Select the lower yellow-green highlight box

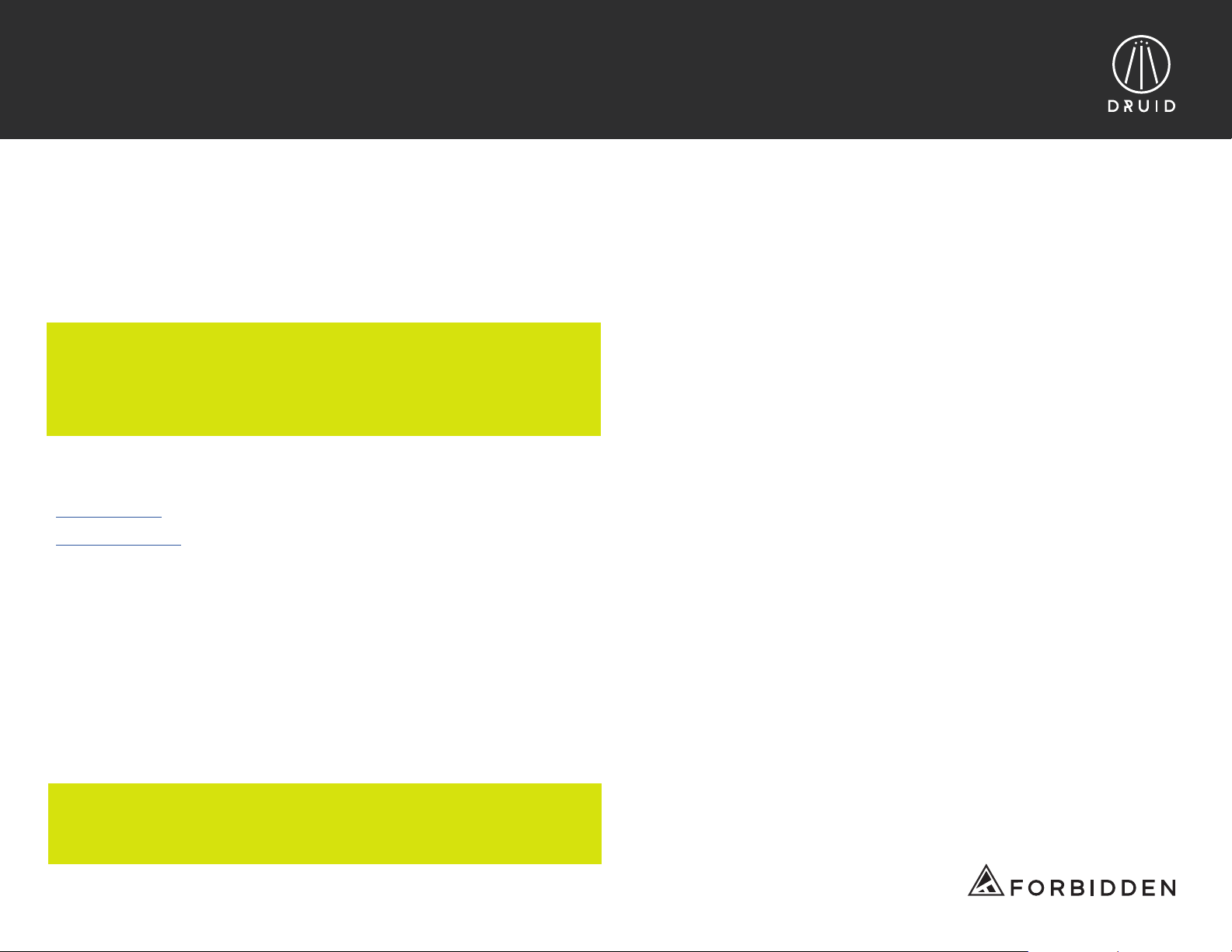tap(325, 824)
